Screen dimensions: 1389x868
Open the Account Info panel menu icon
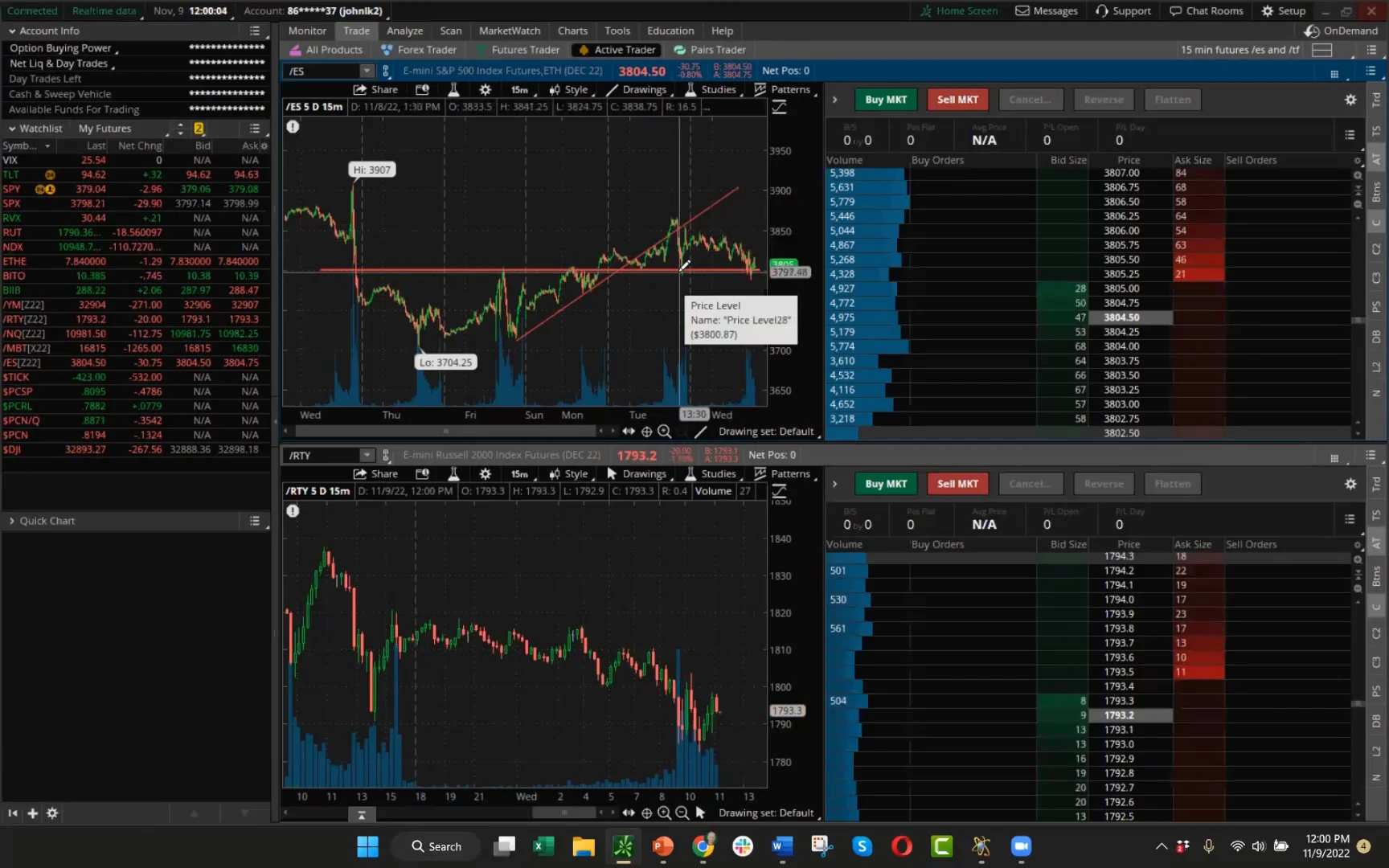click(x=255, y=31)
